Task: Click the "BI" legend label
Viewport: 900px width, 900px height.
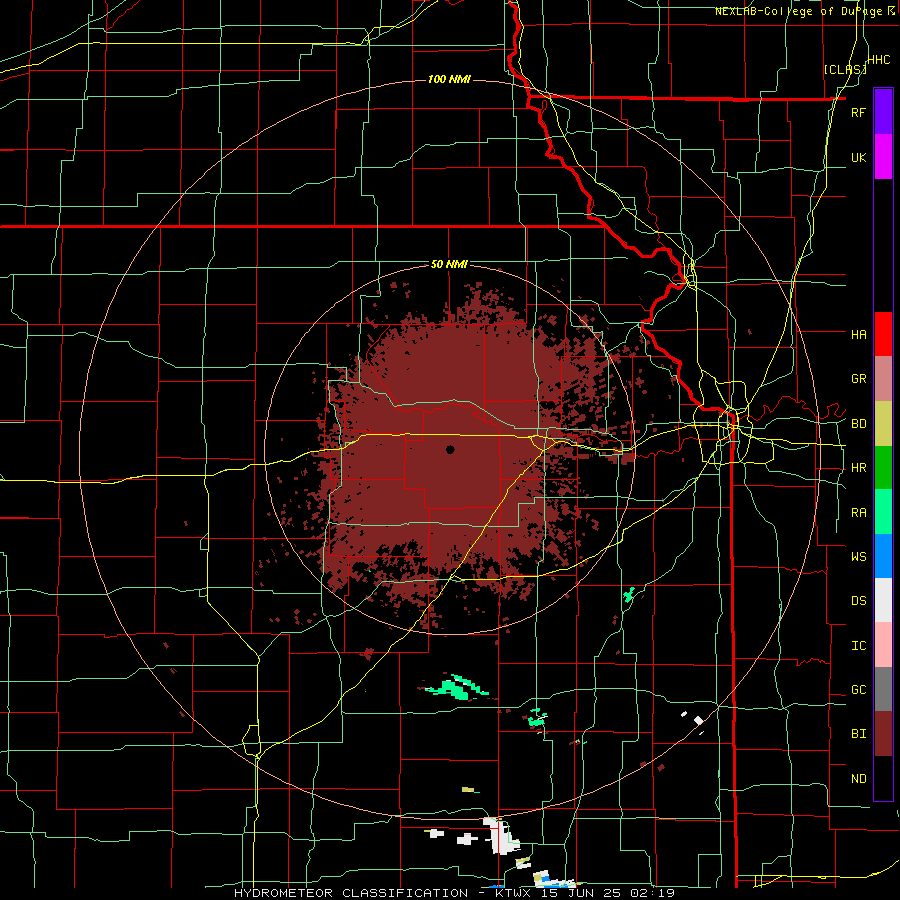Action: (858, 734)
